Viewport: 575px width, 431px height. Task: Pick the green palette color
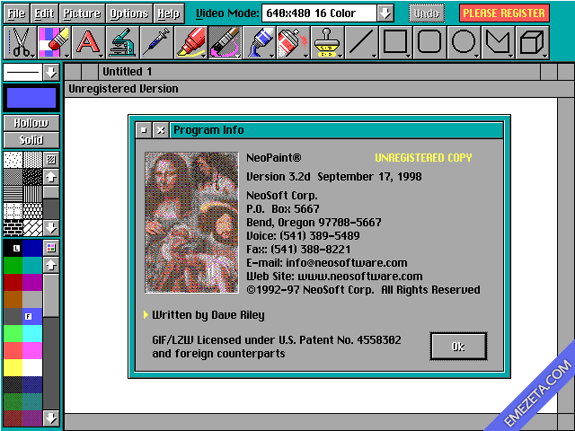pyautogui.click(x=13, y=265)
